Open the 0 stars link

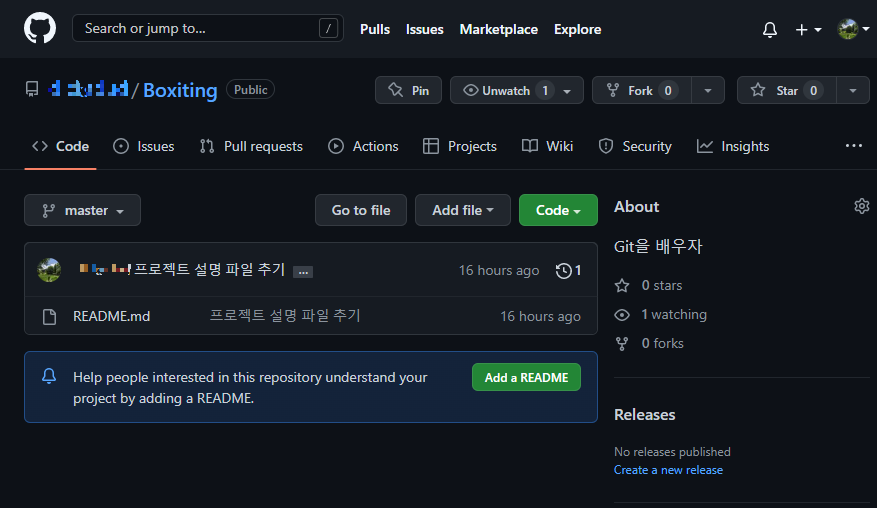[648, 285]
